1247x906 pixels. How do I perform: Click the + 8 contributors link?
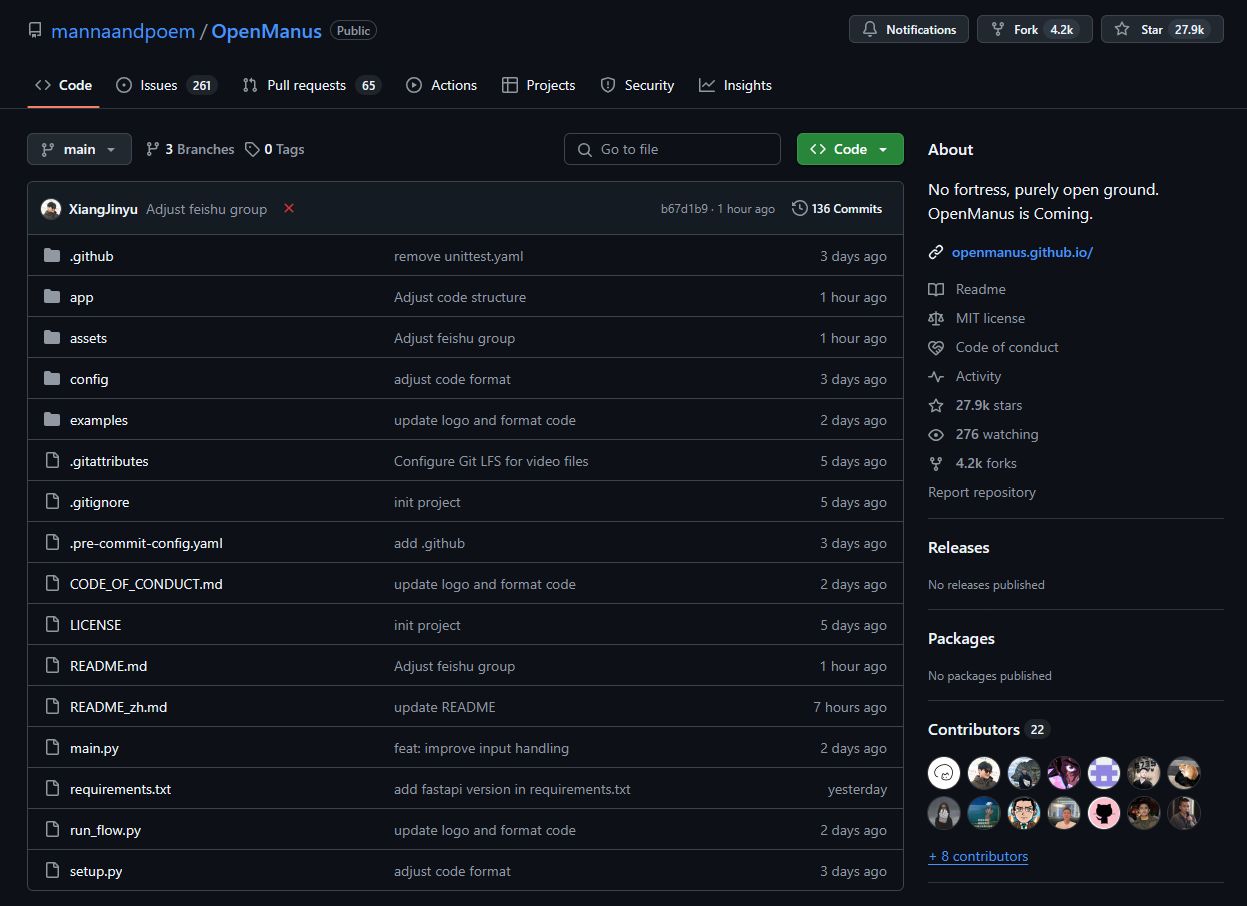(978, 856)
